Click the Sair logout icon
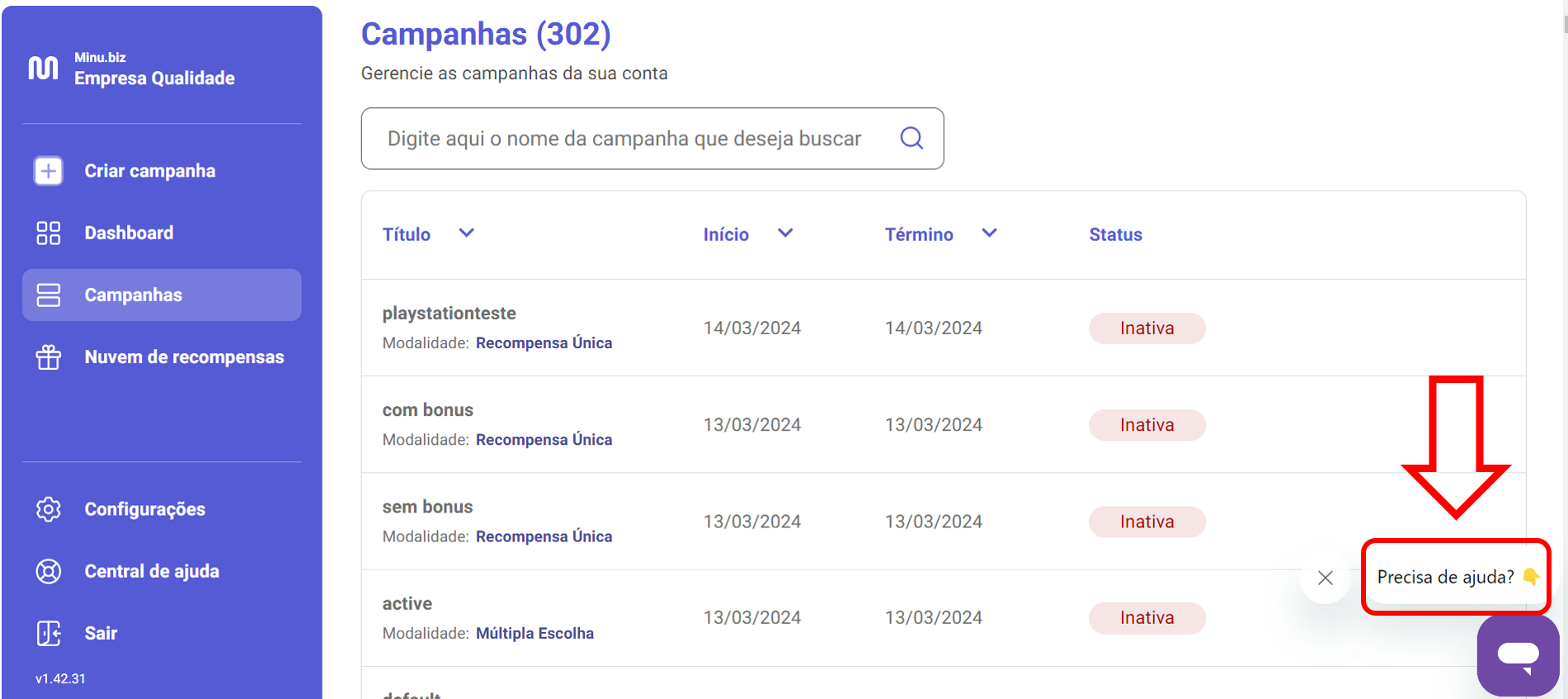1568x699 pixels. (49, 633)
